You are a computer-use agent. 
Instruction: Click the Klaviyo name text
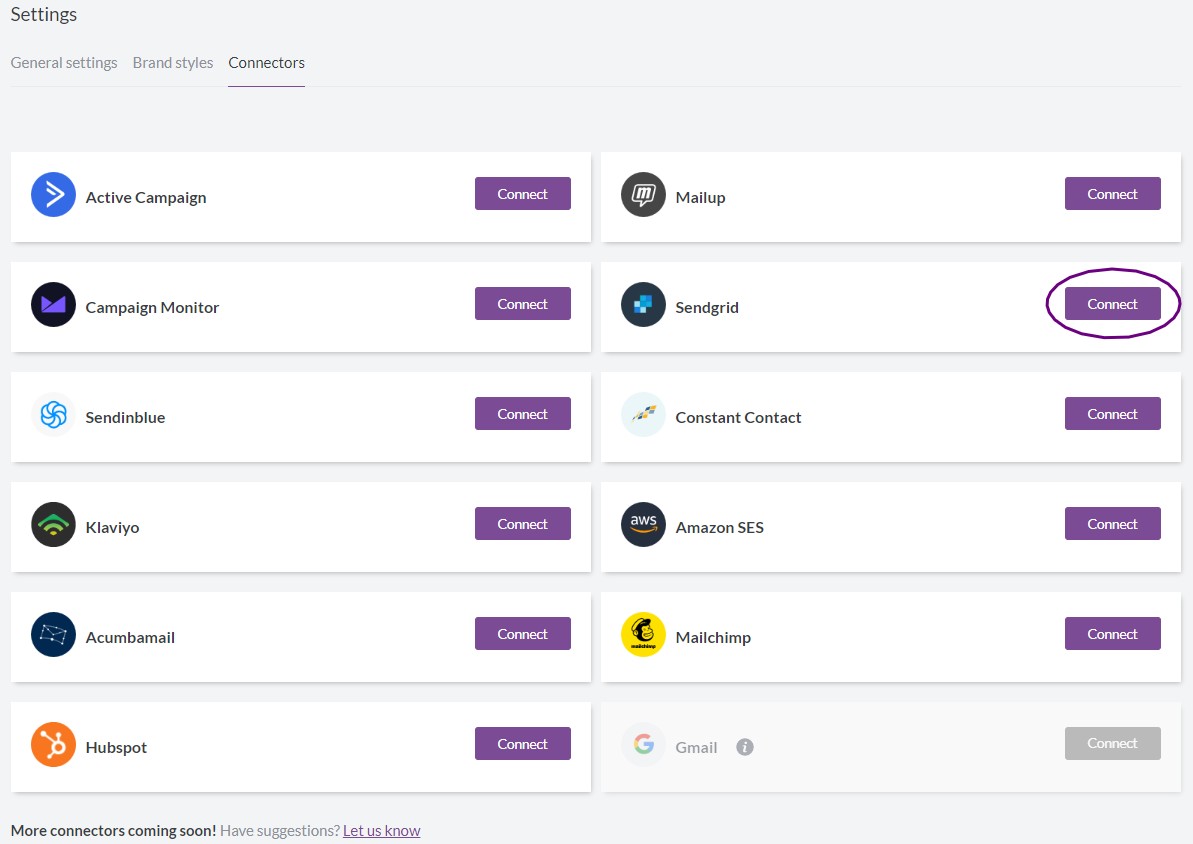113,527
